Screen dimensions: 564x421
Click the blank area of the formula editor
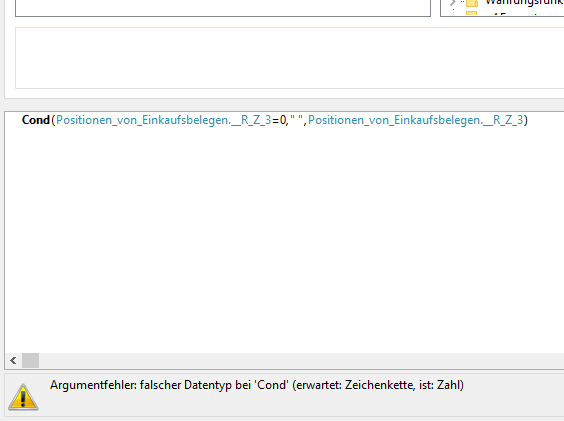click(284, 237)
